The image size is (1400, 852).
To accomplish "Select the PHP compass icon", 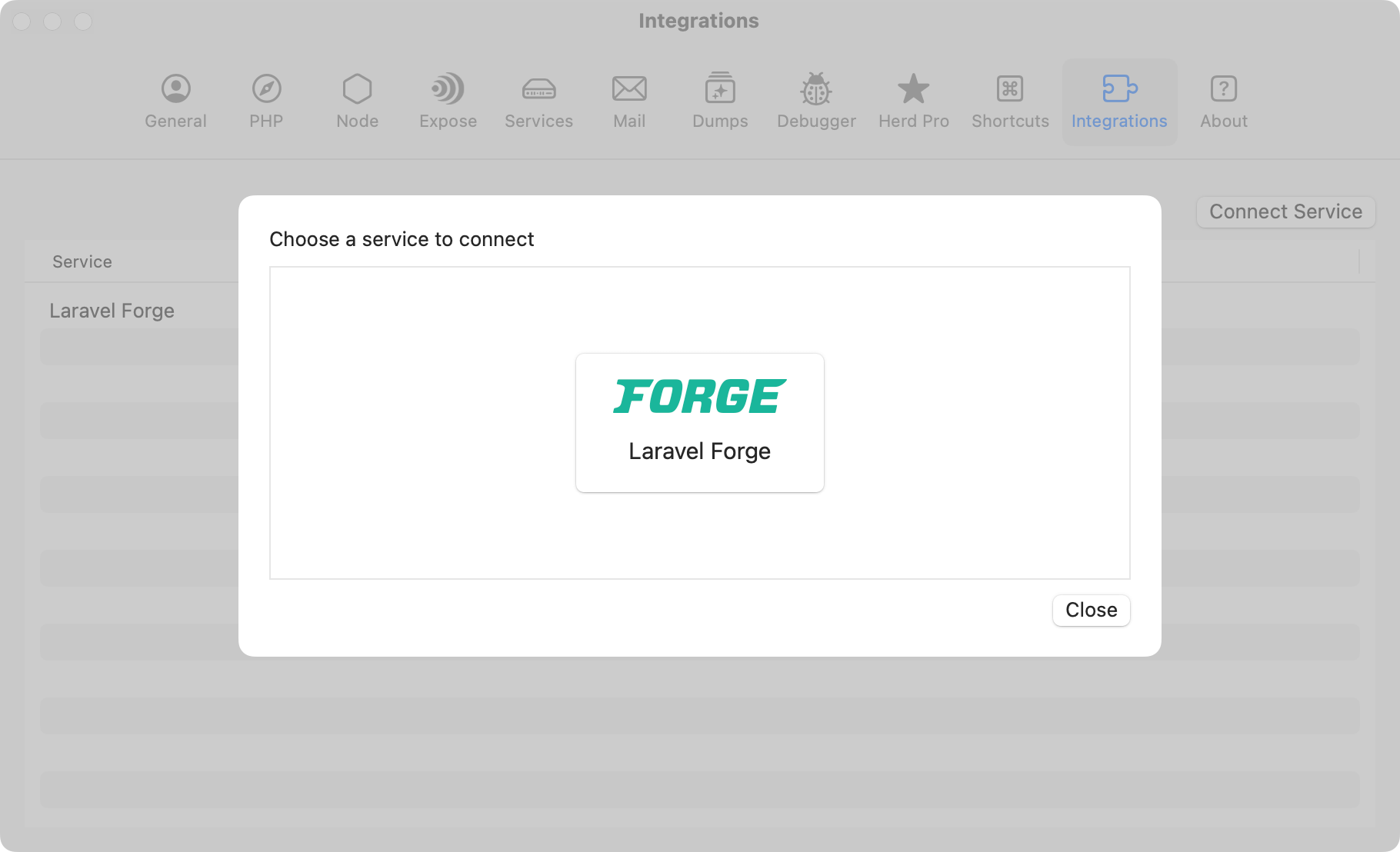I will point(266,89).
